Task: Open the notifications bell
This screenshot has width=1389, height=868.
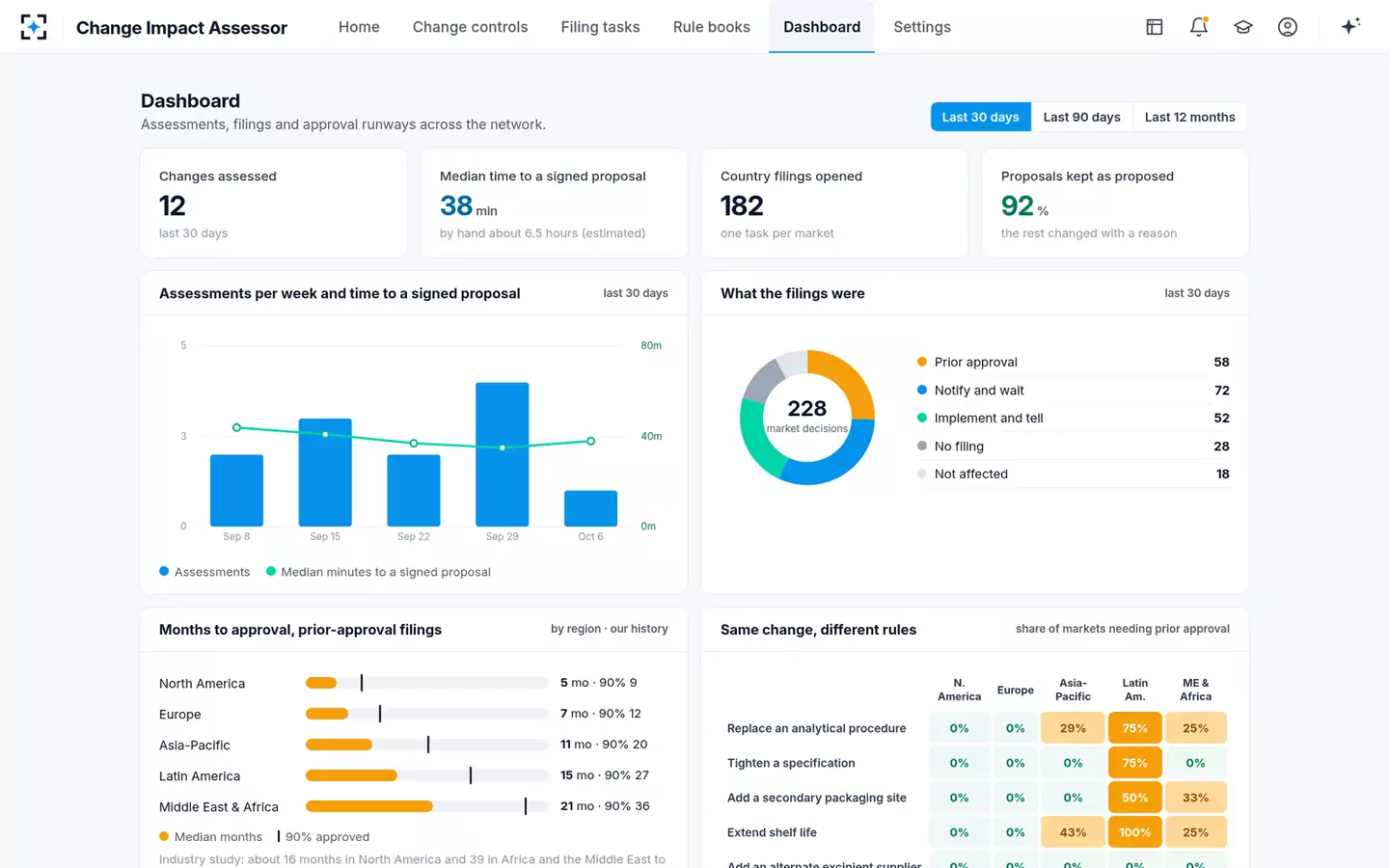Action: [x=1199, y=27]
